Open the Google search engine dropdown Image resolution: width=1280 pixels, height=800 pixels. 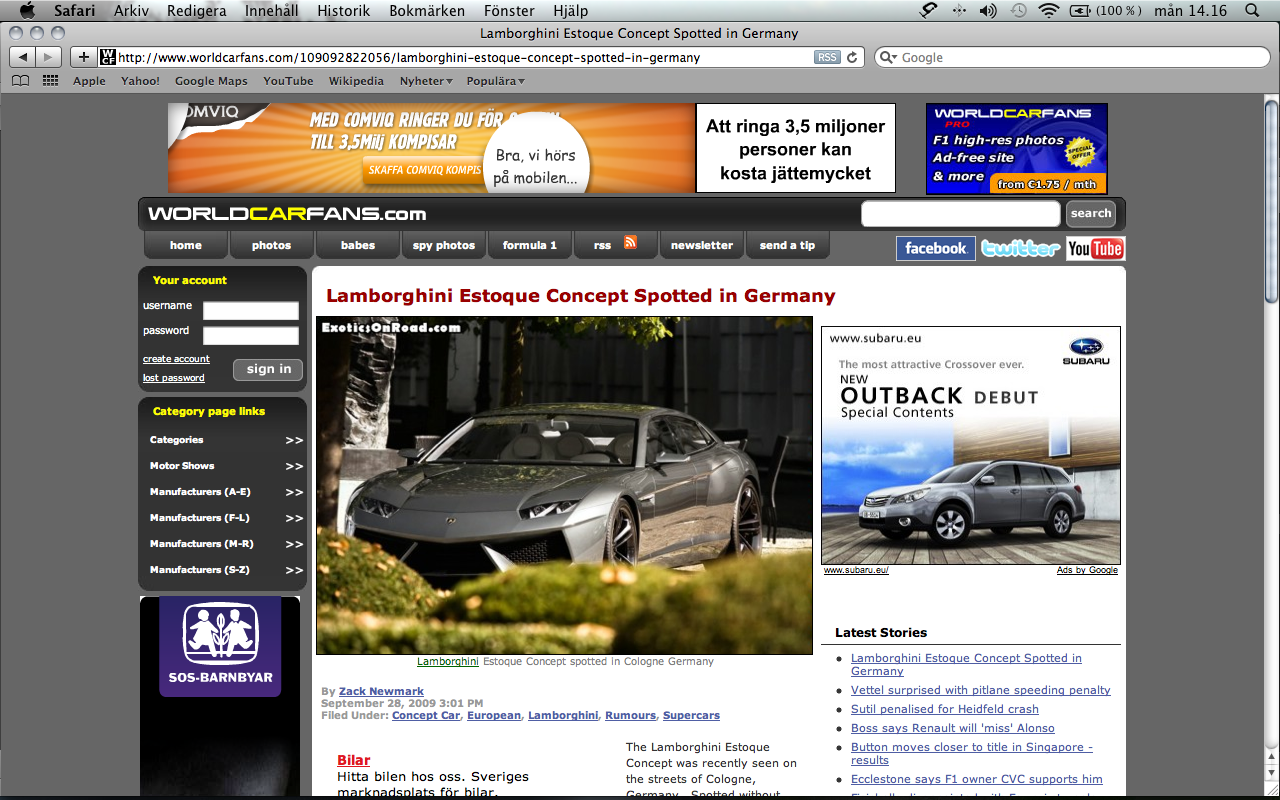(x=889, y=57)
